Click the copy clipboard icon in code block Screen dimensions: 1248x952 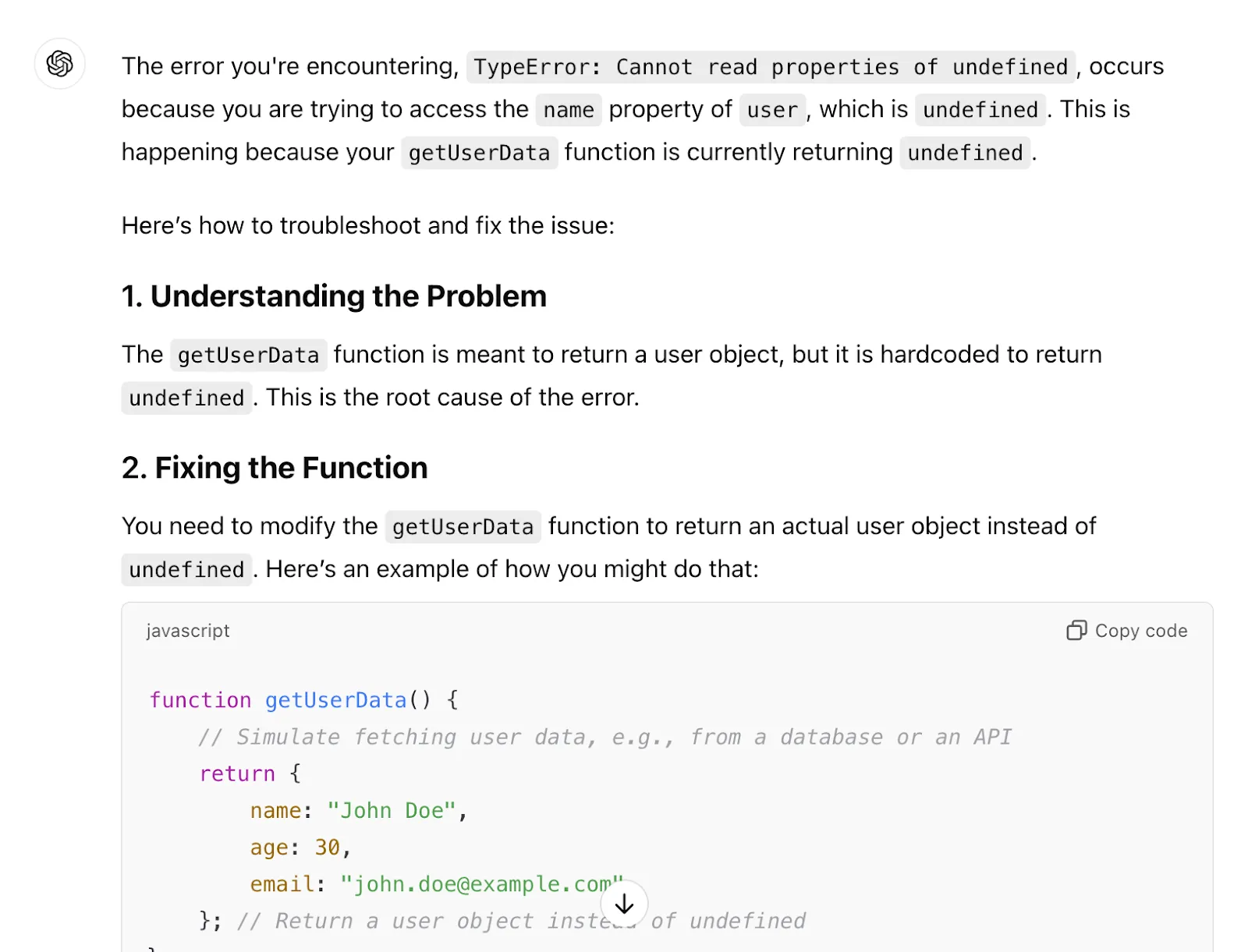pyautogui.click(x=1076, y=630)
